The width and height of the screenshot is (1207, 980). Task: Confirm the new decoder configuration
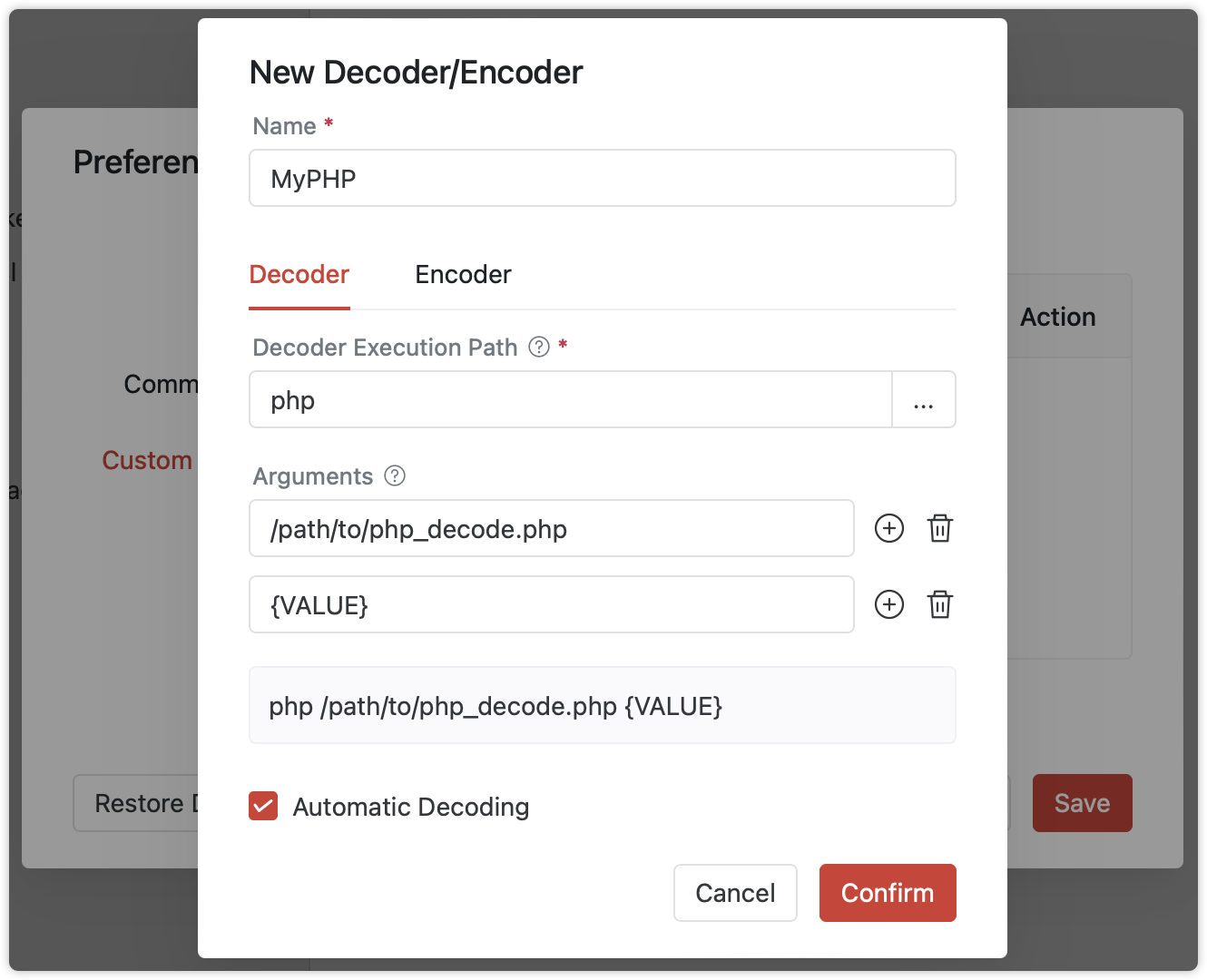887,893
